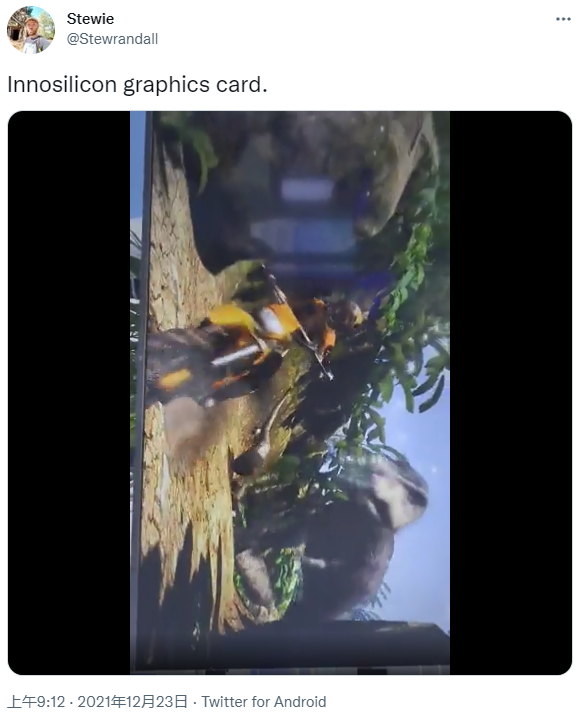Open Stewie's profile picture avatar
The height and width of the screenshot is (716, 580).
[31, 30]
